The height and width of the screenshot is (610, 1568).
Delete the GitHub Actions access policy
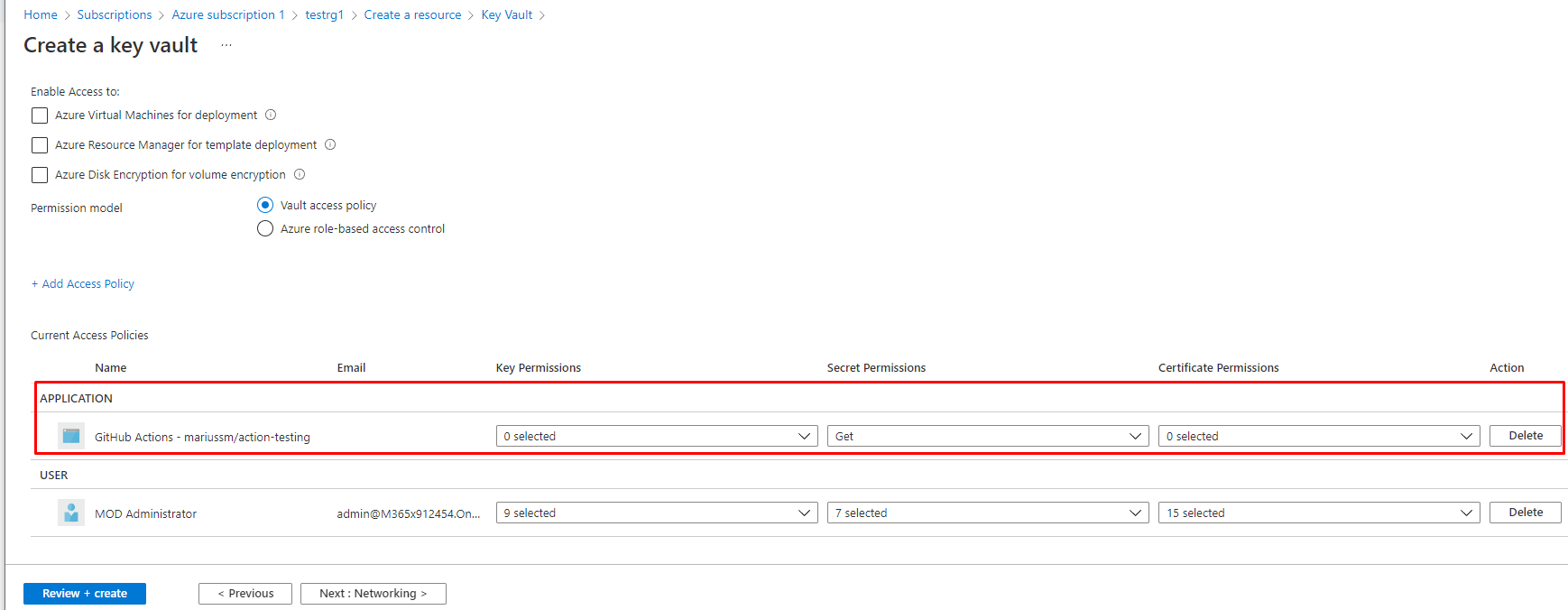(1525, 436)
